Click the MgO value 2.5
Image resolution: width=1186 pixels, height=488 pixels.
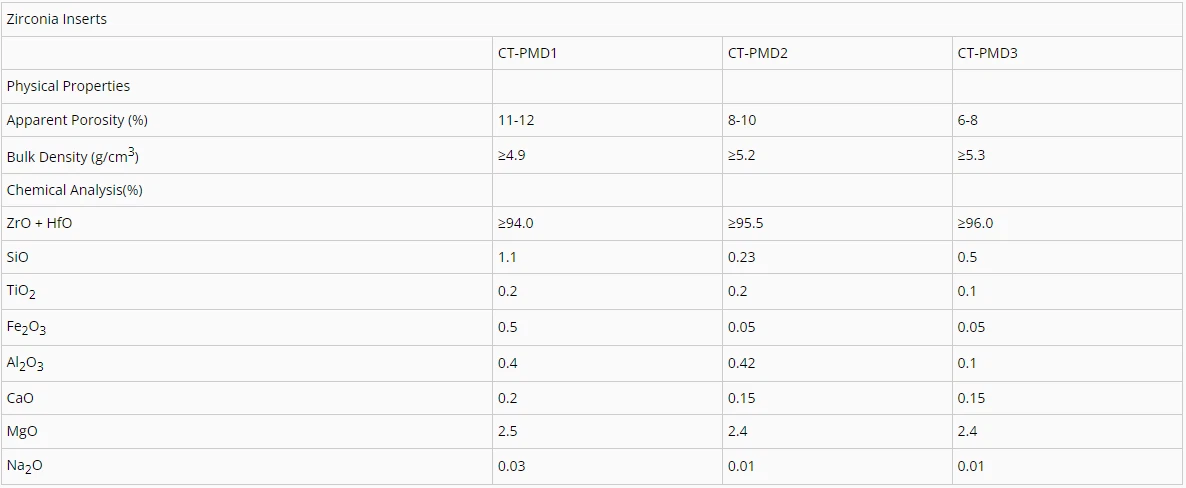coord(507,432)
